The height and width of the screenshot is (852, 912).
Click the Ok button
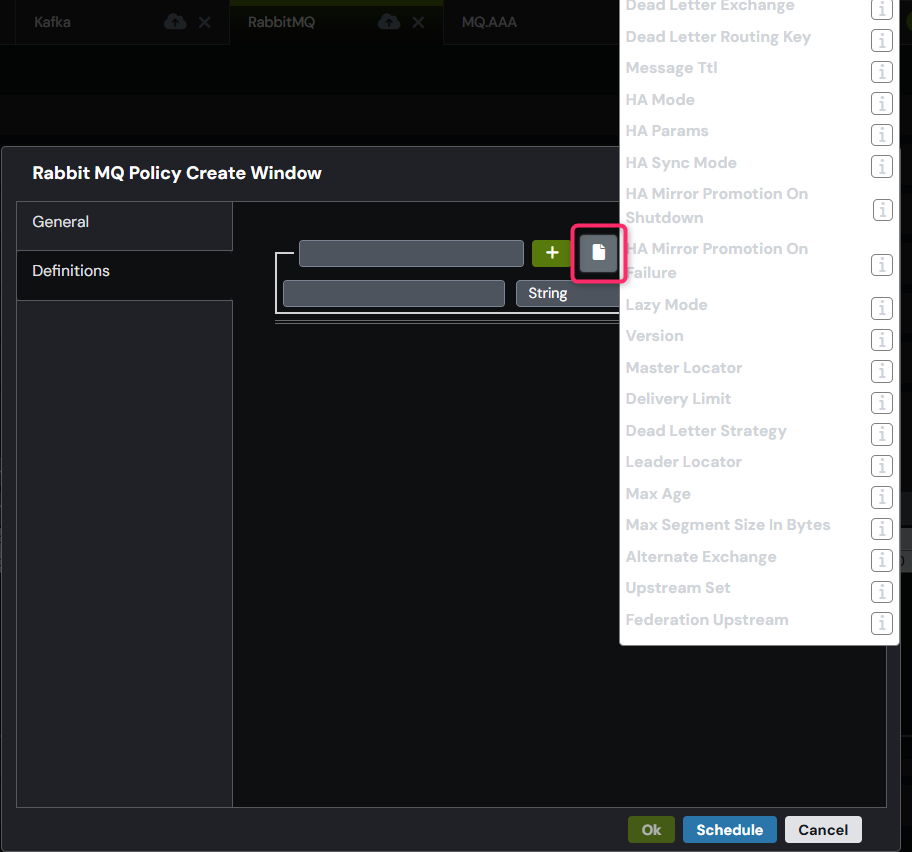651,829
